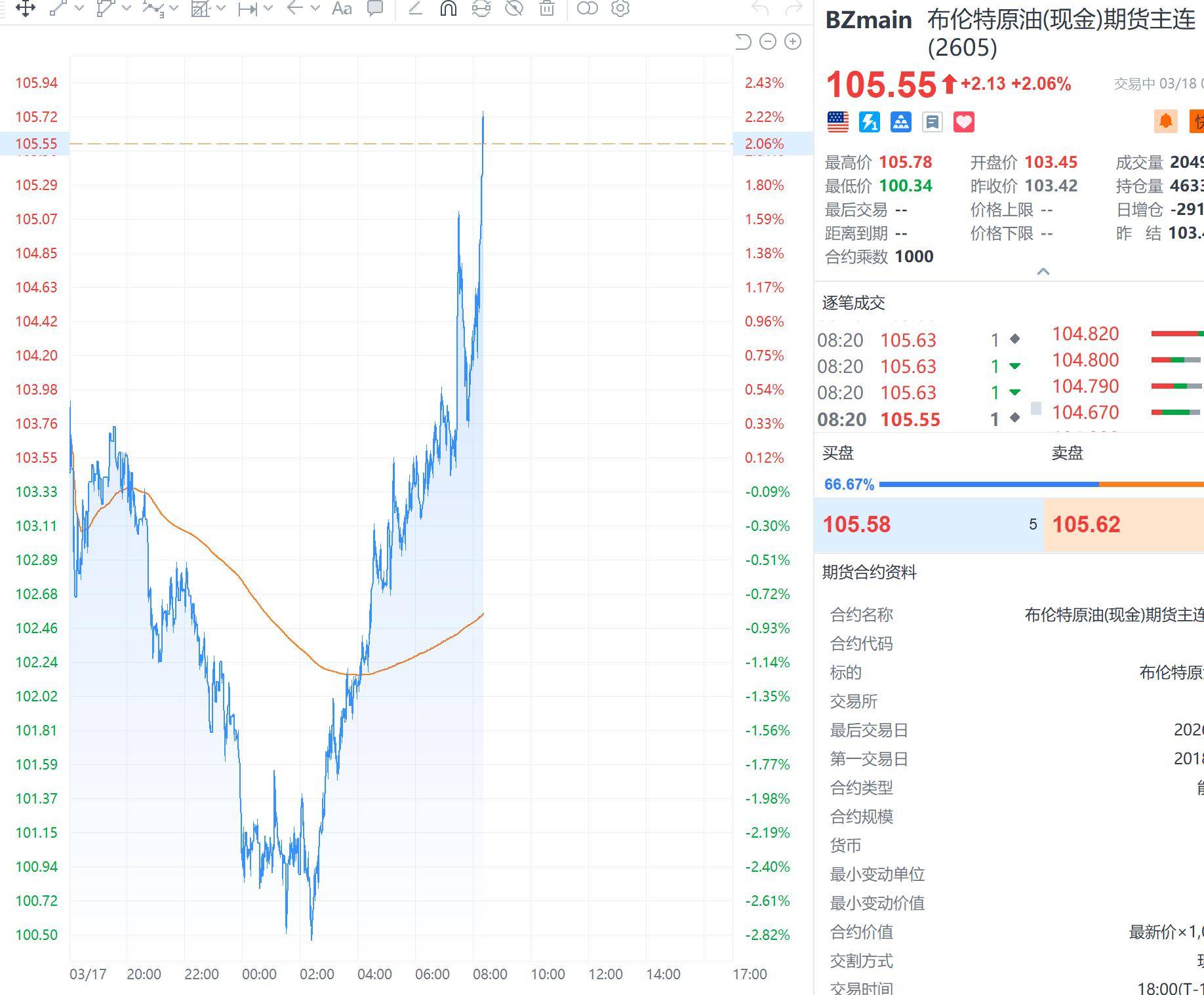Click the ask price 105.62

tap(1086, 524)
